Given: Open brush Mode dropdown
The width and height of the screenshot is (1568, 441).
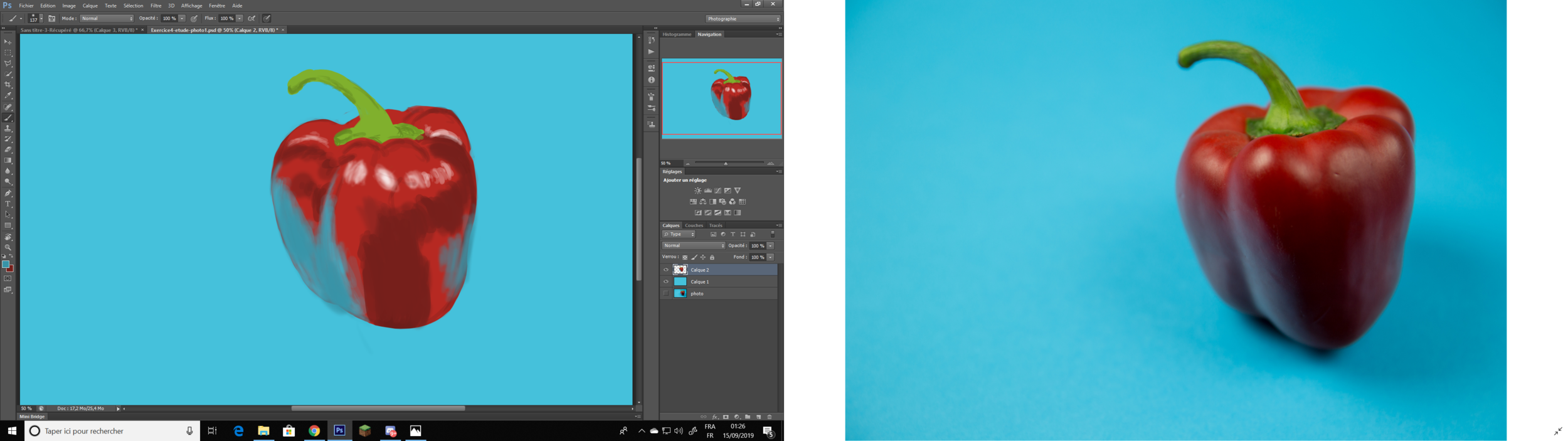Looking at the screenshot, I should coord(107,19).
